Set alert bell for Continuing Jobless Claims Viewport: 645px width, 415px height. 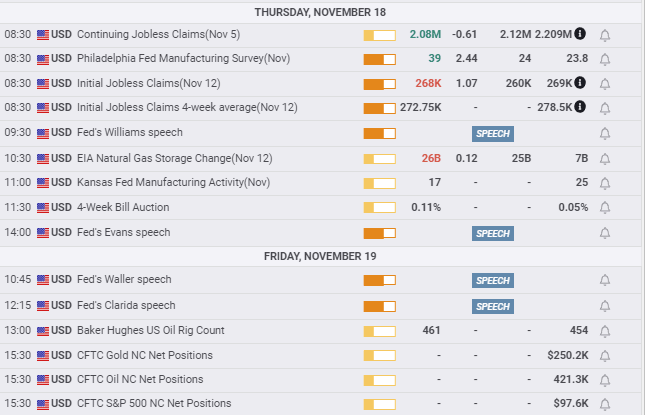pos(605,35)
